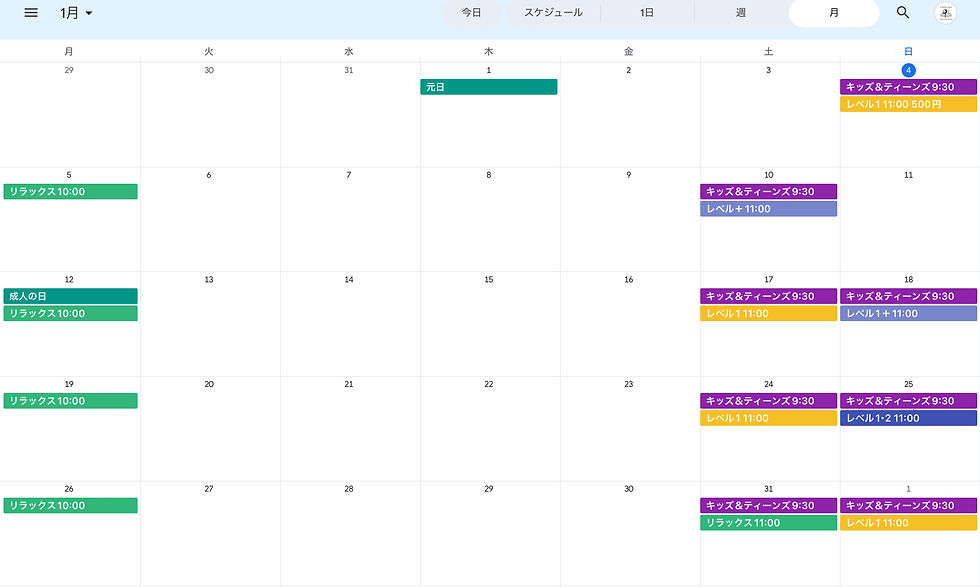Open レベル1 11:00 event on the 24th
Viewport: 980px width, 587px height.
(x=768, y=418)
